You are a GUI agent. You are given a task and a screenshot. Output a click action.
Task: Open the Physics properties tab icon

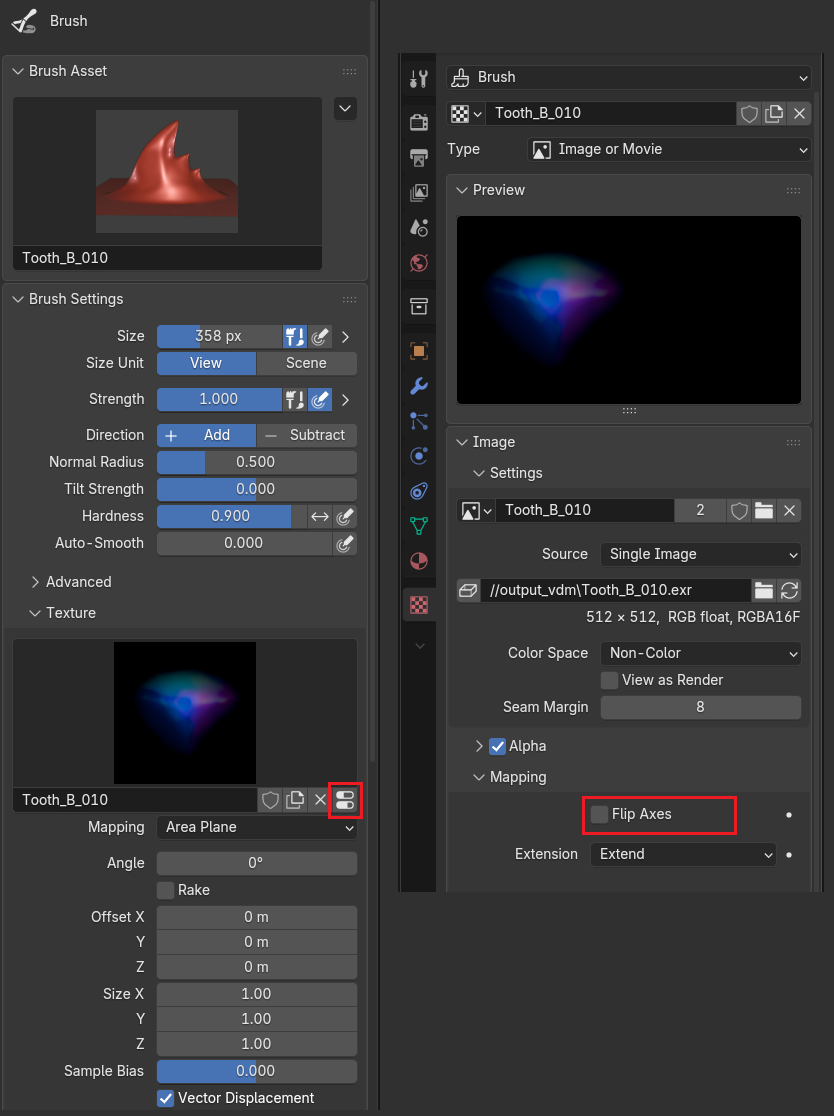point(419,456)
